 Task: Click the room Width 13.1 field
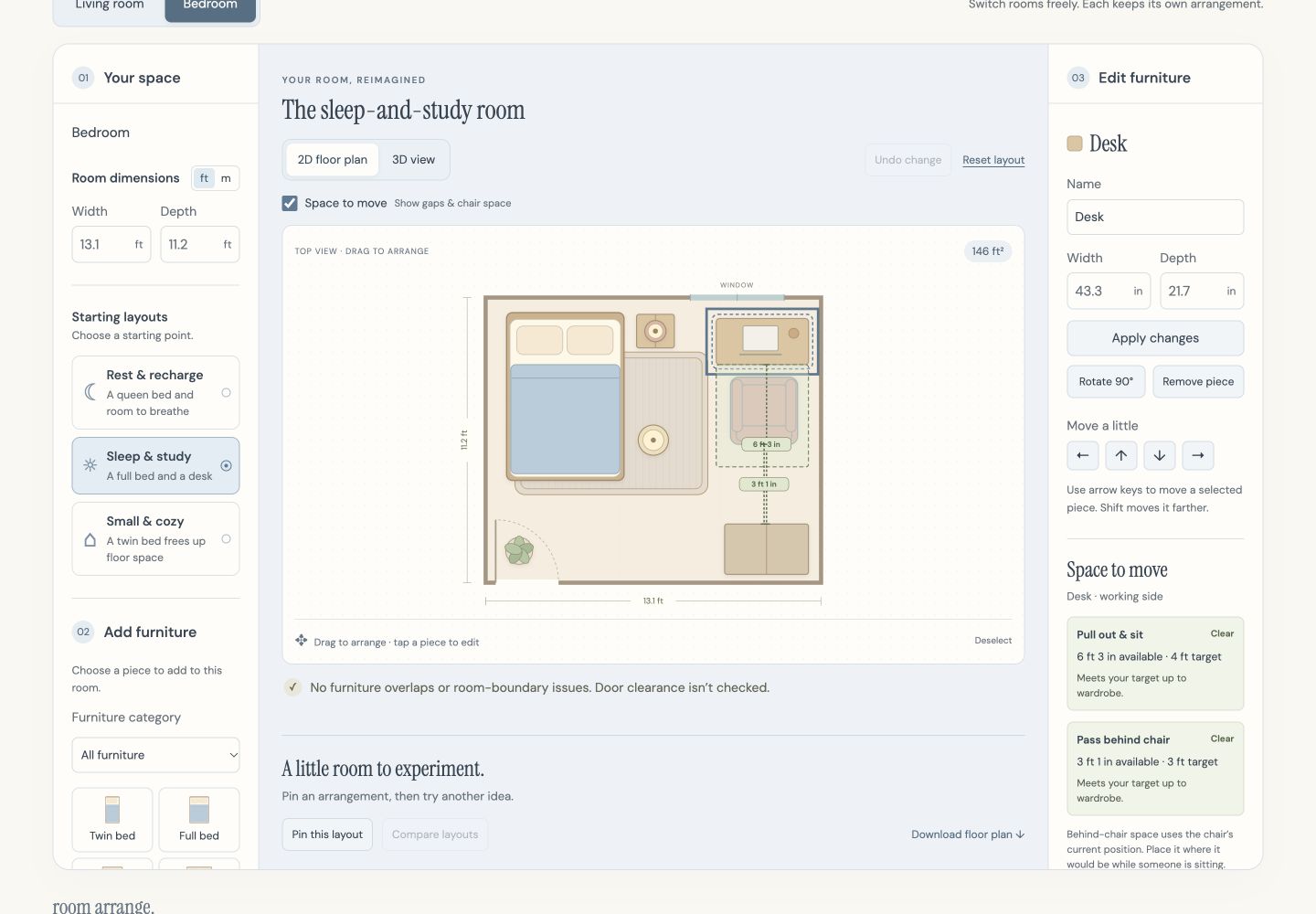(x=111, y=245)
